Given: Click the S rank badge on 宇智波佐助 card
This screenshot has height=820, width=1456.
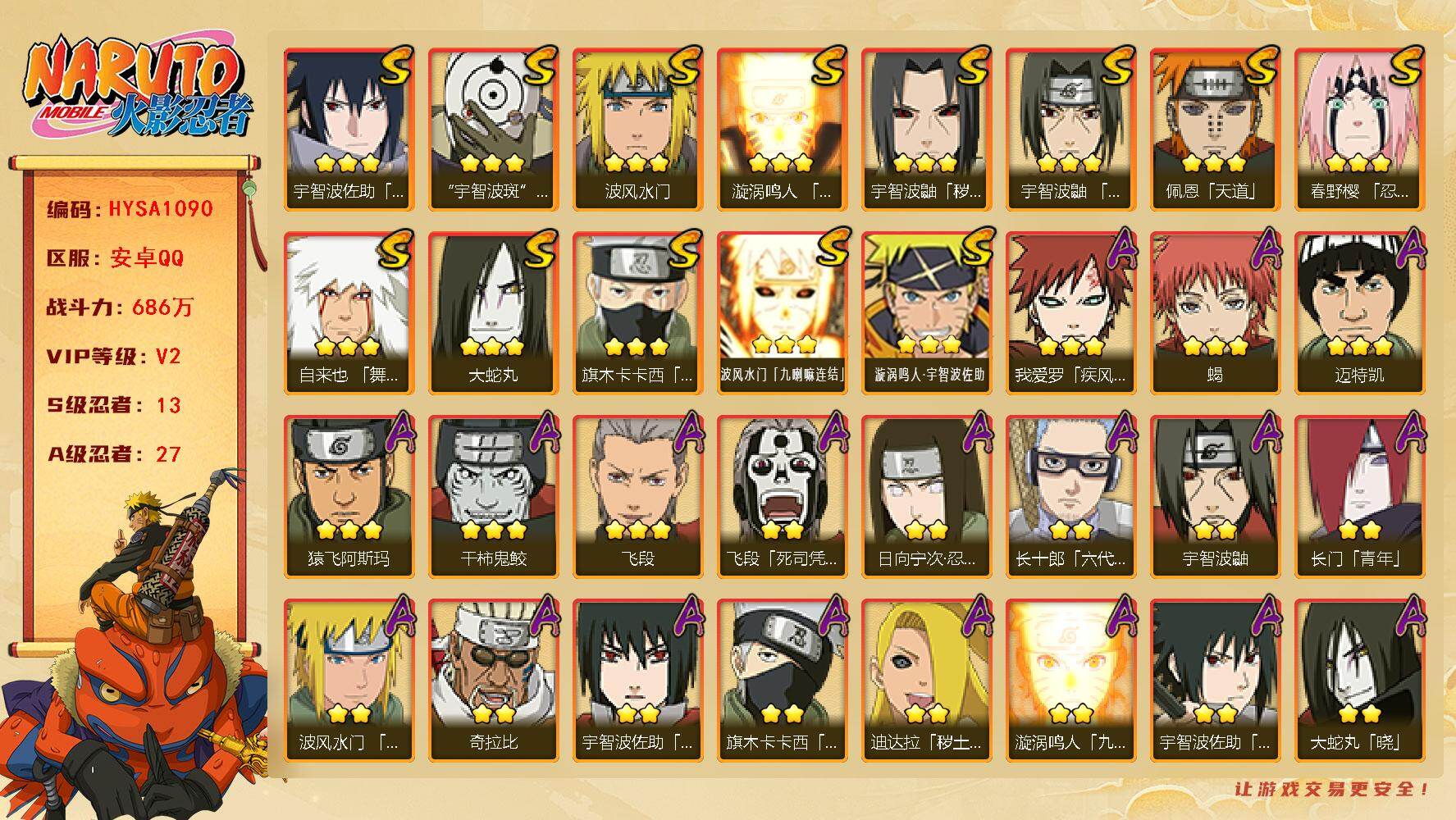Looking at the screenshot, I should coord(395,66).
